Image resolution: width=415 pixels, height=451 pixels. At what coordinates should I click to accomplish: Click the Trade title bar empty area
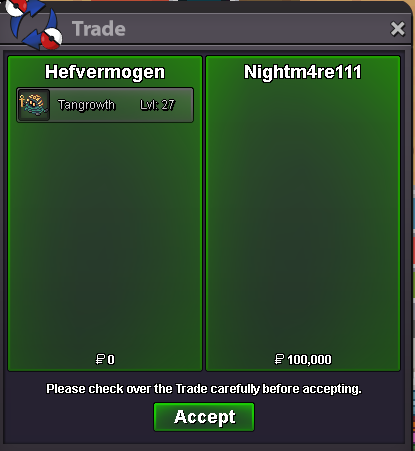coord(257,29)
